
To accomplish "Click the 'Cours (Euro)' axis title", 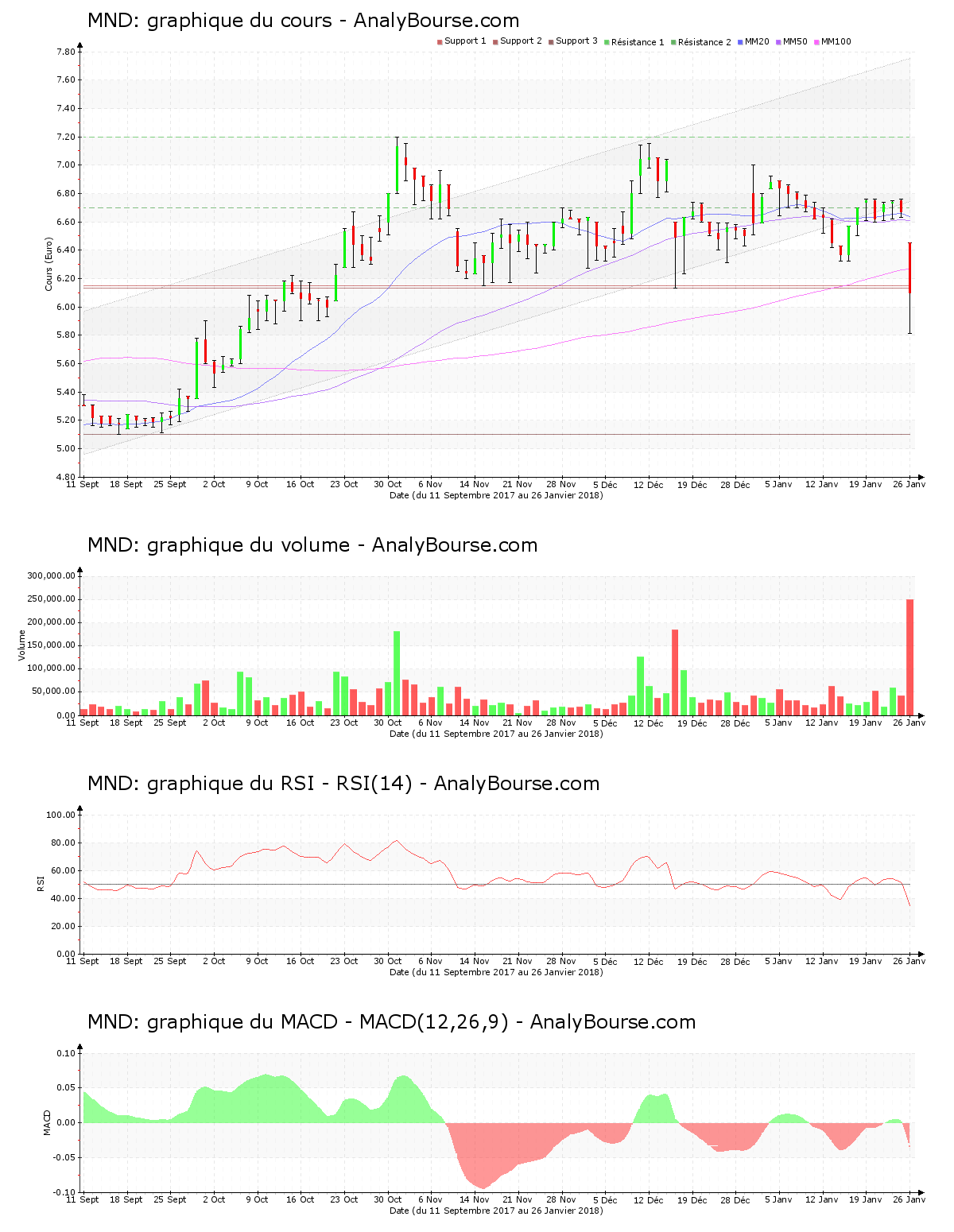I will (x=49, y=264).
